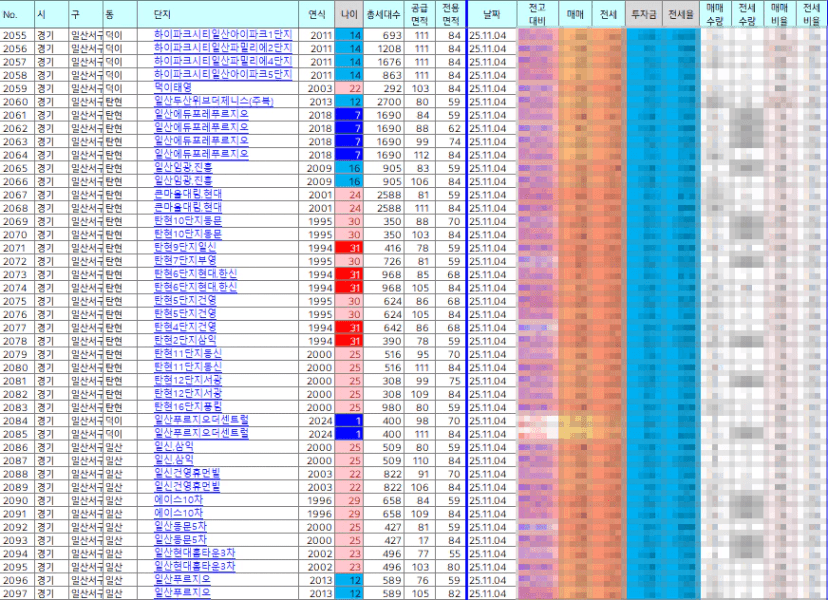The image size is (828, 600).
Task: Open the 하이파크시티일산아이파크5단지 link
Action: click(x=223, y=74)
